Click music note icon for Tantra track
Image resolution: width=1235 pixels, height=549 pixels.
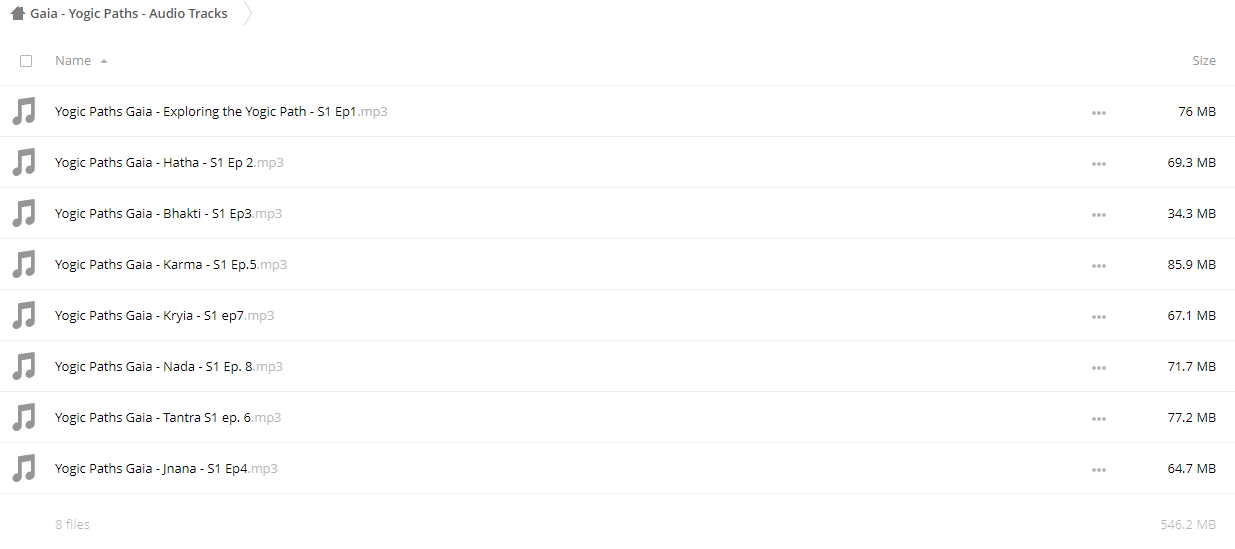coord(24,417)
